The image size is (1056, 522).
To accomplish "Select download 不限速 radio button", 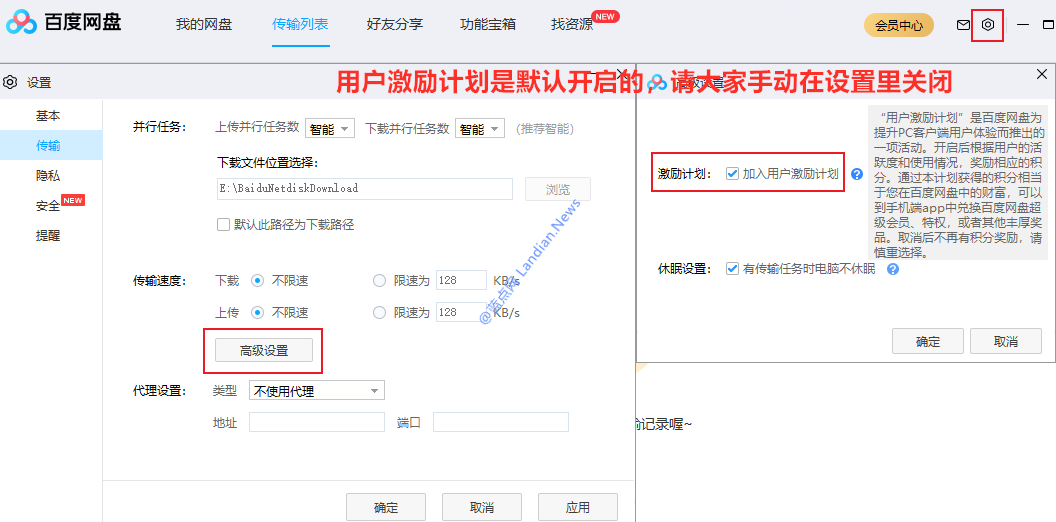I will pyautogui.click(x=257, y=280).
